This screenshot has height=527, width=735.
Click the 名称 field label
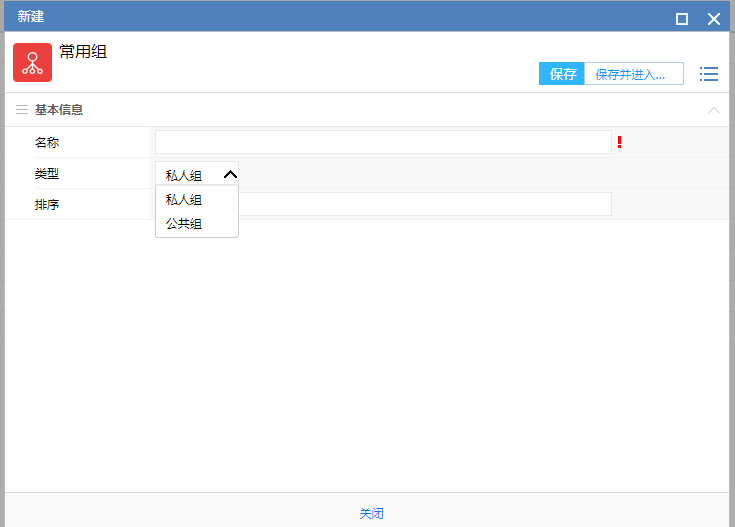click(47, 143)
